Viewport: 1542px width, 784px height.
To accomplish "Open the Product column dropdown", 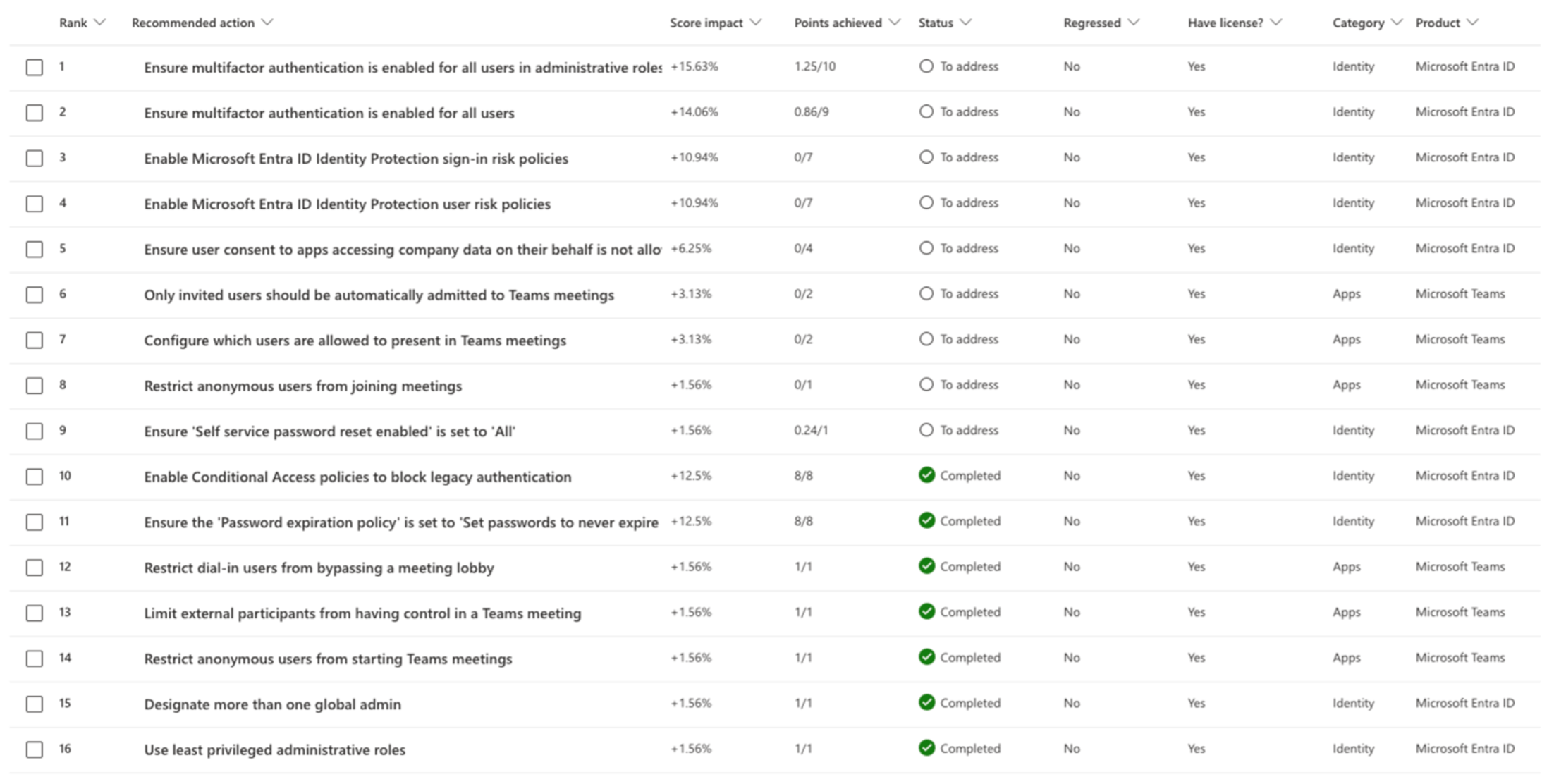I will [1474, 23].
